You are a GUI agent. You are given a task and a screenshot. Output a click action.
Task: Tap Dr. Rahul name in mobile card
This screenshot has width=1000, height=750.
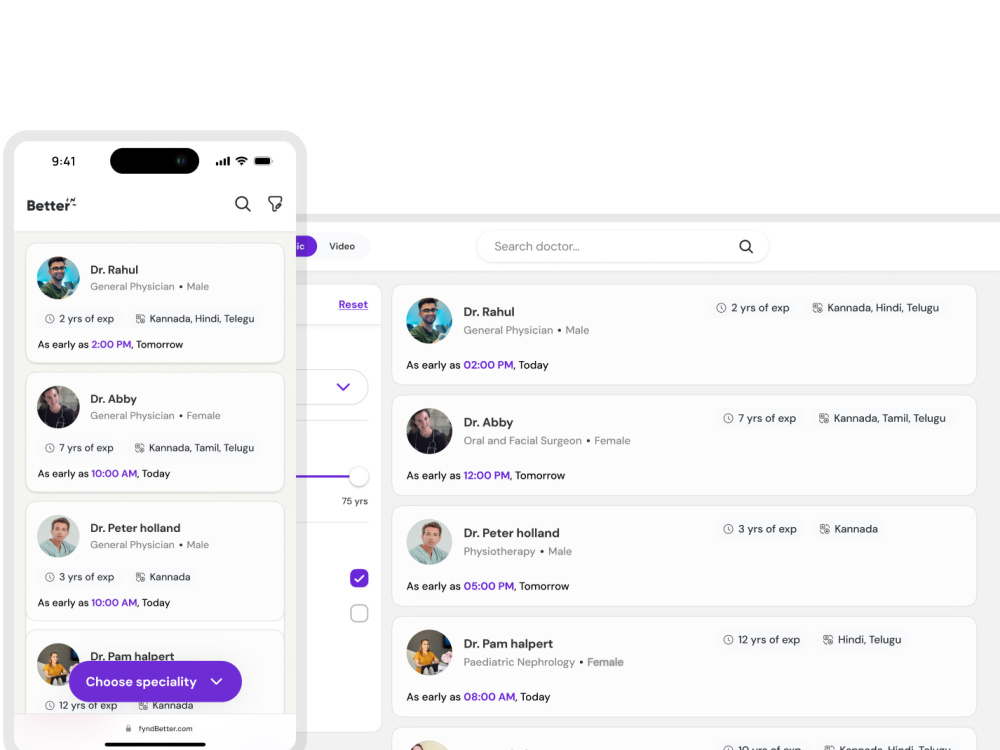(114, 270)
